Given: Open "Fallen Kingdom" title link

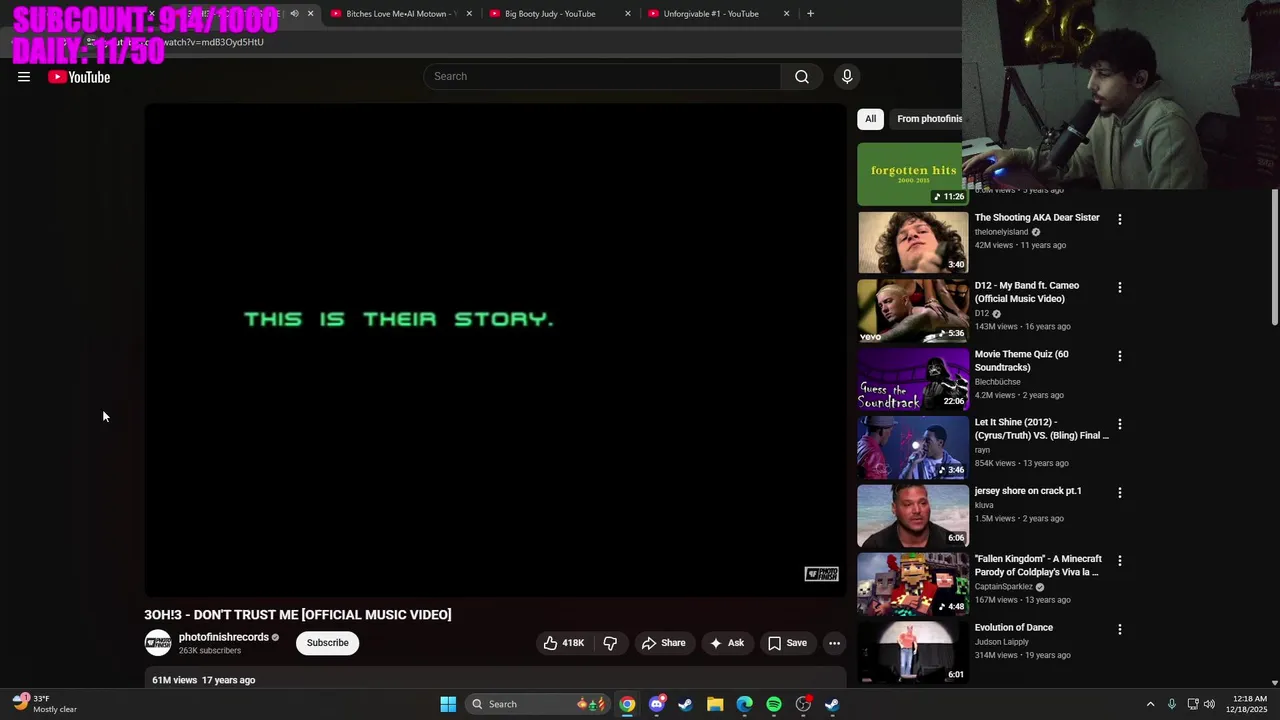Looking at the screenshot, I should tap(1038, 566).
